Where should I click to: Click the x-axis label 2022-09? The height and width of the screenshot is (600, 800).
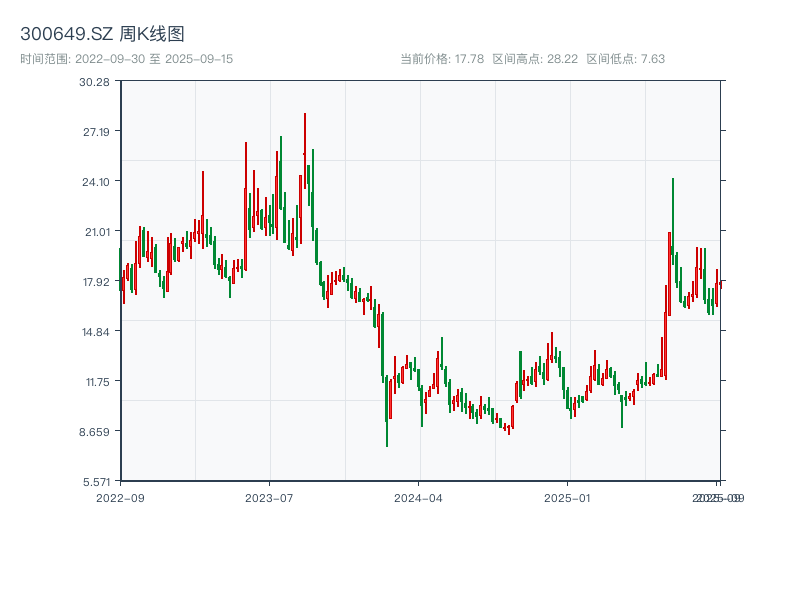point(120,498)
